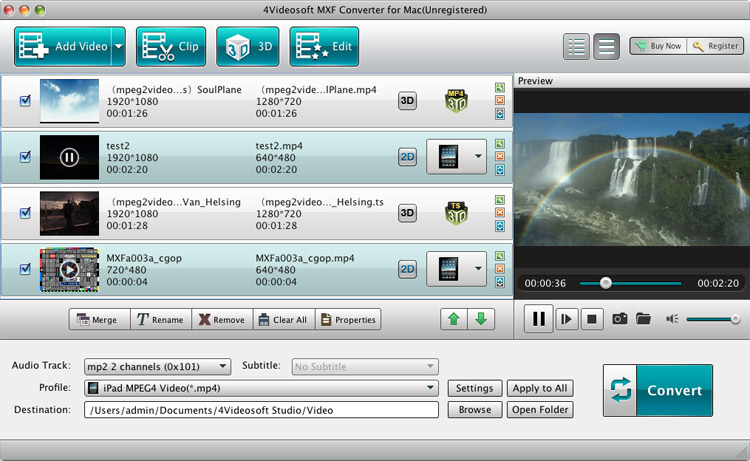750x461 pixels.
Task: Click green edit icon on test2 row
Action: [500, 143]
